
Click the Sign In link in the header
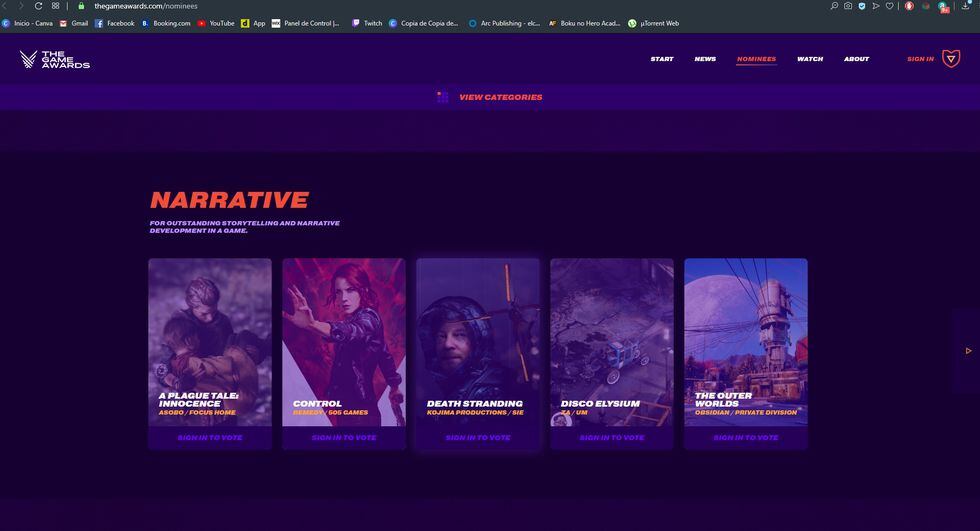(x=920, y=59)
